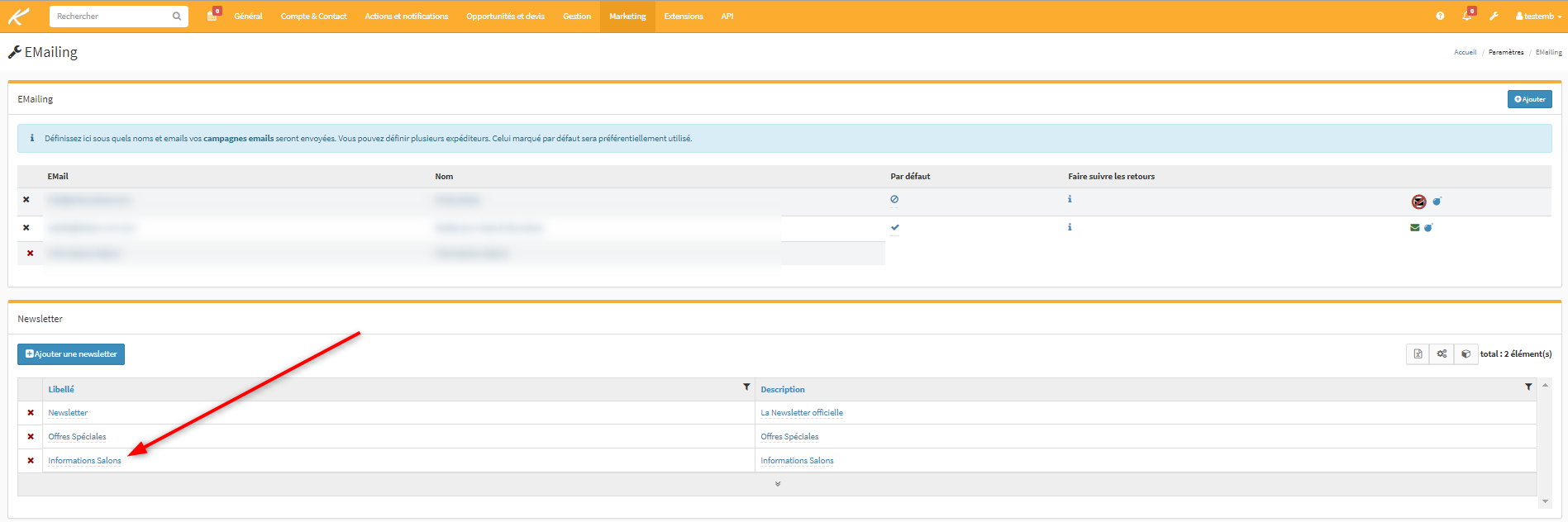The width and height of the screenshot is (1568, 522).
Task: Click the green envelope icon in the default sender row
Action: point(1414,228)
